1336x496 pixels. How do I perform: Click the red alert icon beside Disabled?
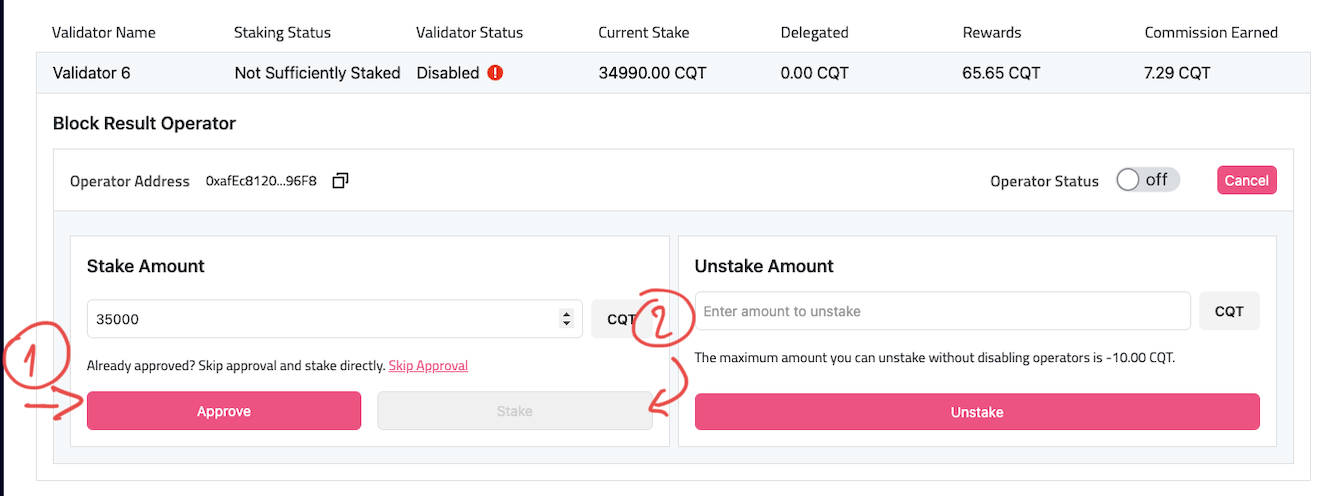coord(495,73)
